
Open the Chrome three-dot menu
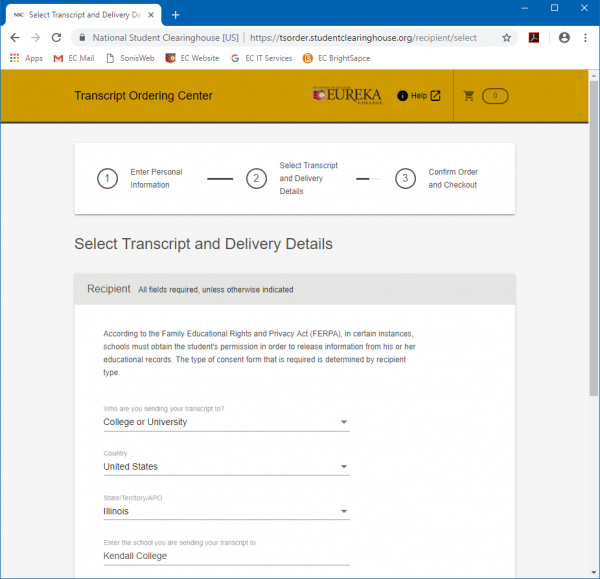click(x=586, y=37)
